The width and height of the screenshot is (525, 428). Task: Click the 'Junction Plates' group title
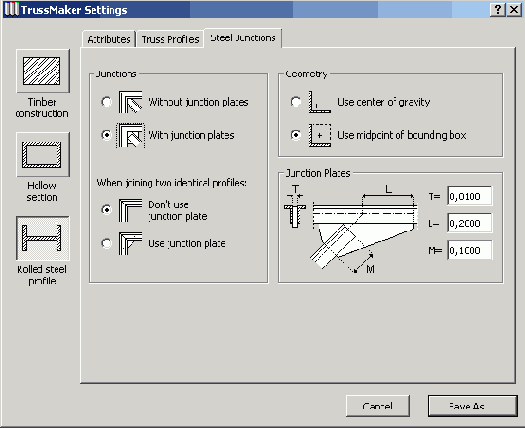[318, 173]
